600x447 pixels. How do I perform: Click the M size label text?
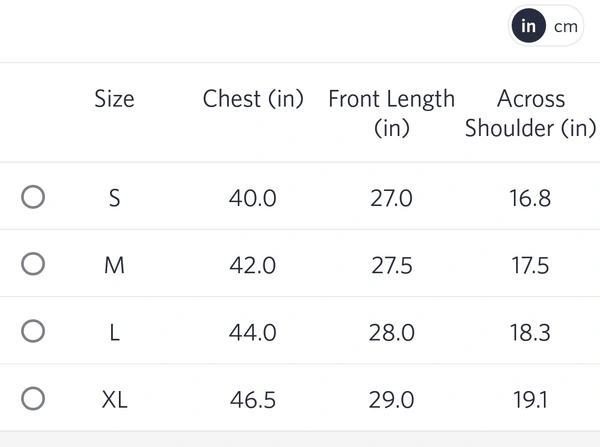tap(114, 265)
